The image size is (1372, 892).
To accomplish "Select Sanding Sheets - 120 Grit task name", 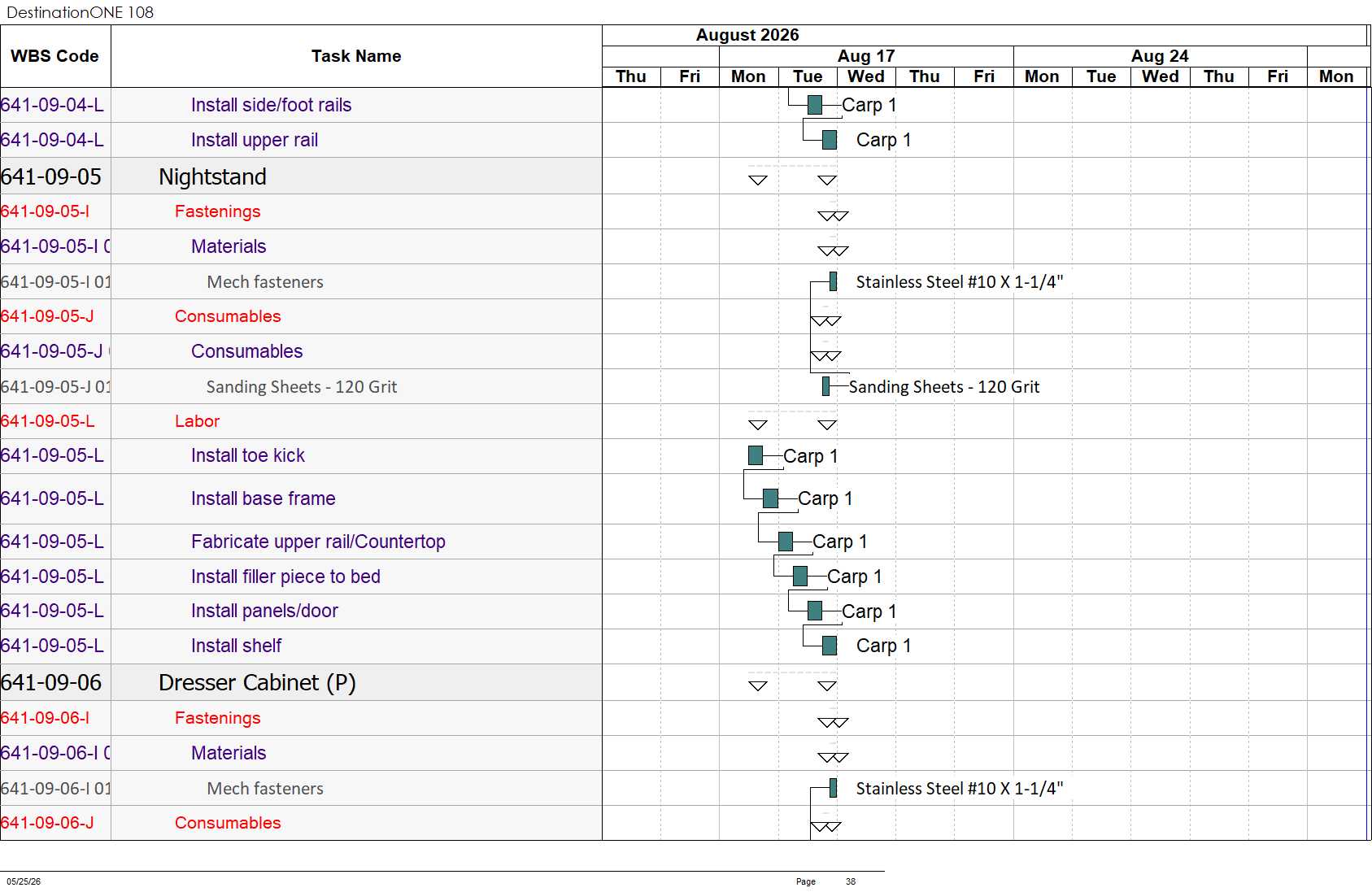I will 302,386.
